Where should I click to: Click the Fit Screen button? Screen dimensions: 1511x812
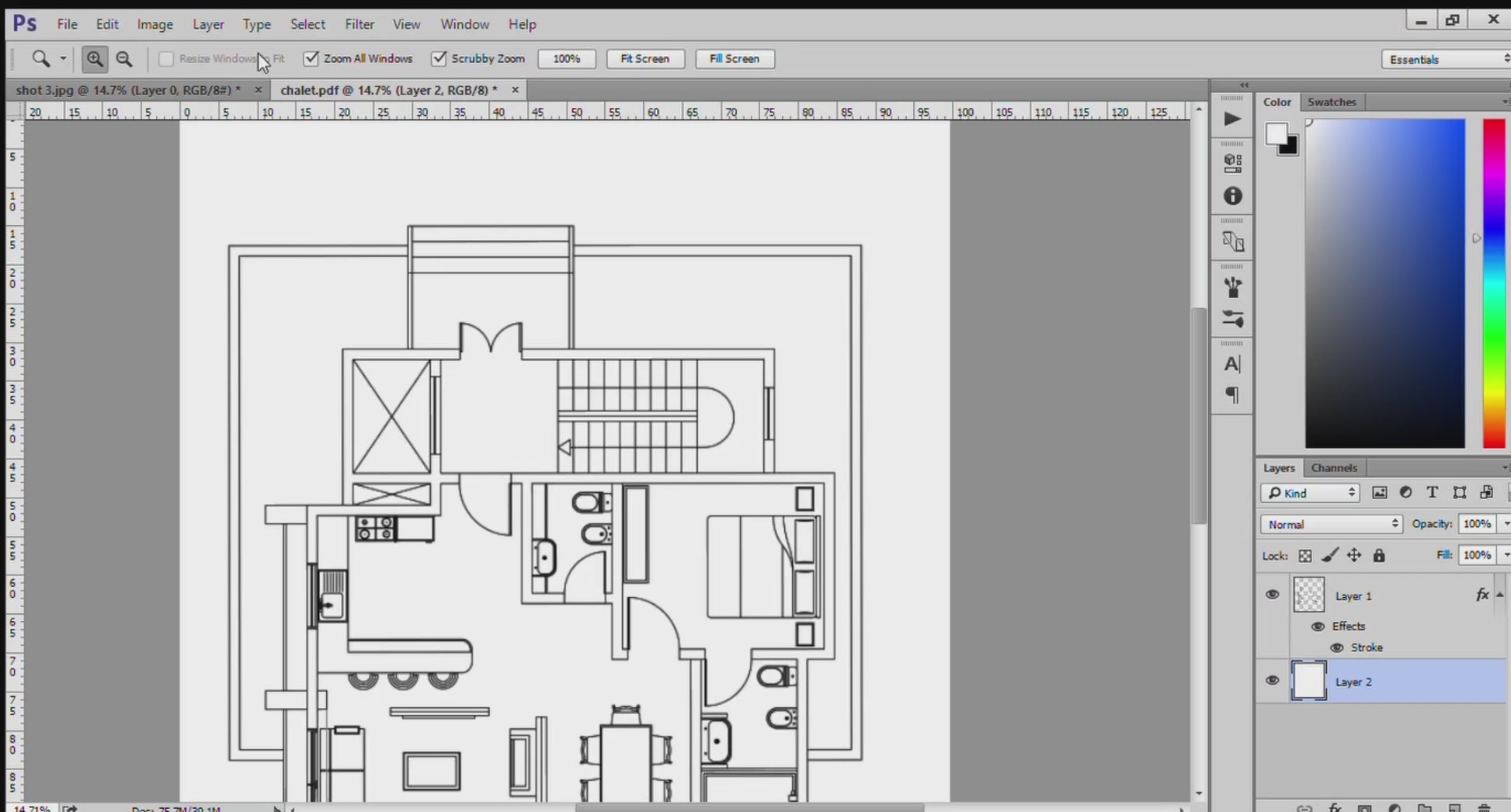pos(644,59)
